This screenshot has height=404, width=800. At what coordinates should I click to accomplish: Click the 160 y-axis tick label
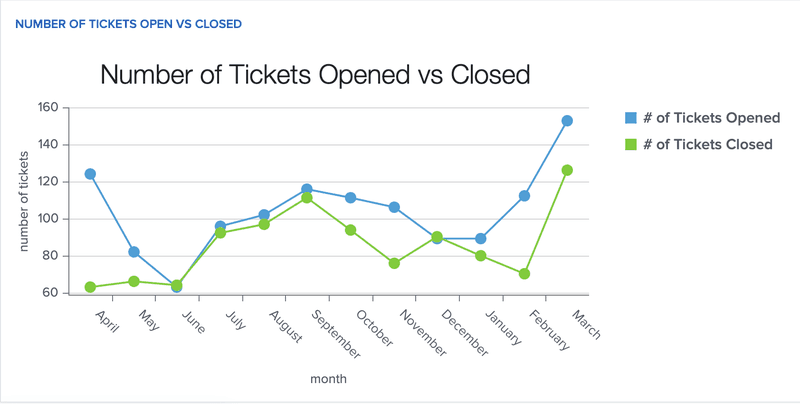46,107
